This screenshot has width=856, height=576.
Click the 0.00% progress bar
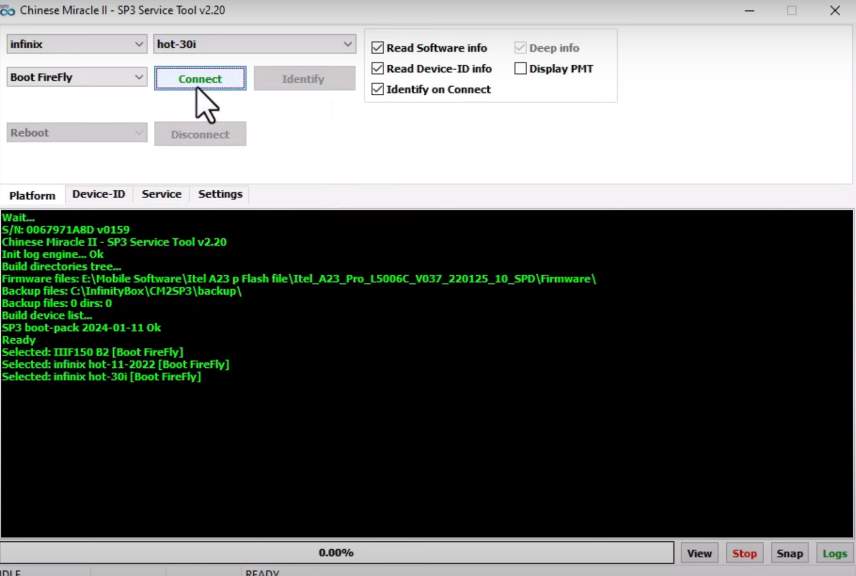(337, 553)
